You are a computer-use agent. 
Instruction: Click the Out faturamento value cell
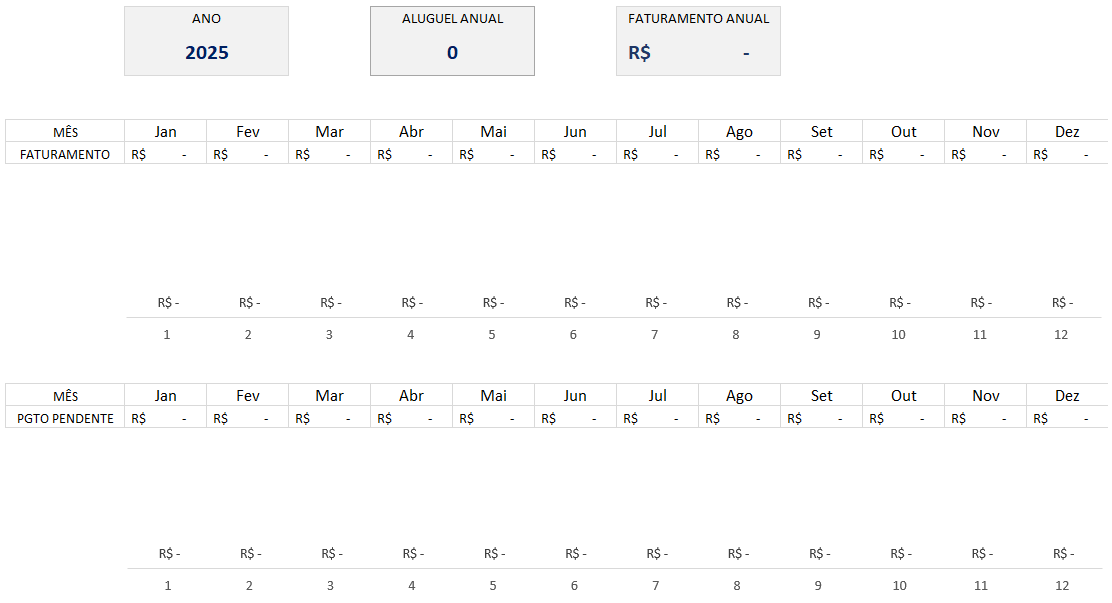pos(903,154)
